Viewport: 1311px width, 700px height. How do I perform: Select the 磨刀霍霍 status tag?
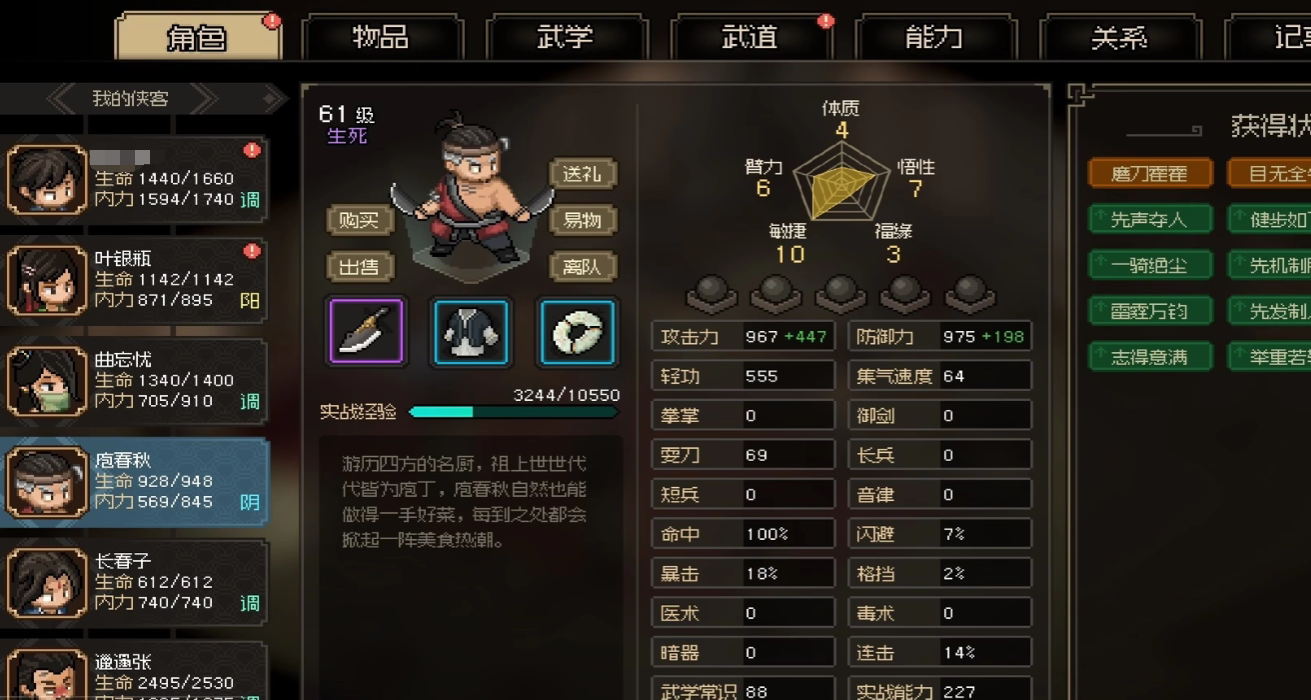[1150, 173]
